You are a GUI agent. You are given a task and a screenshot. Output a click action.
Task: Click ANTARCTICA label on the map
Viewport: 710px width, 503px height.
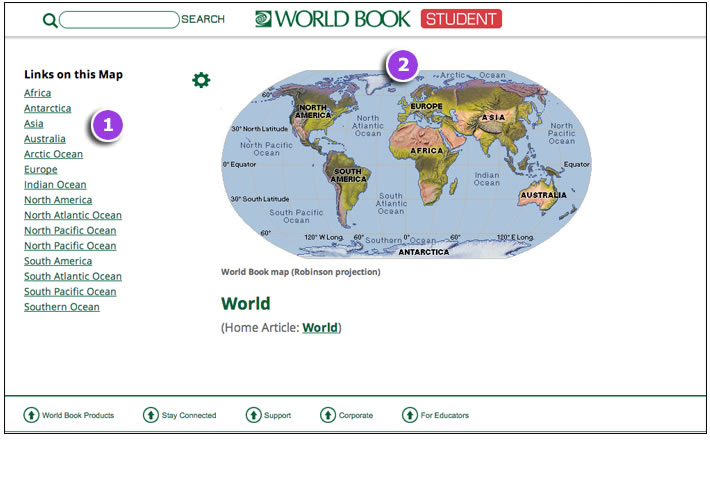(x=424, y=252)
